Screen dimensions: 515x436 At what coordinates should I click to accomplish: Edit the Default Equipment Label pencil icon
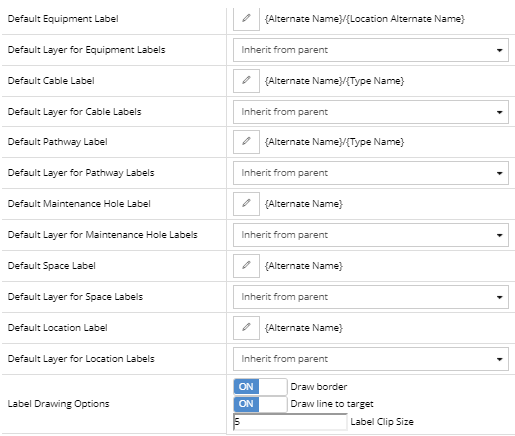(246, 19)
